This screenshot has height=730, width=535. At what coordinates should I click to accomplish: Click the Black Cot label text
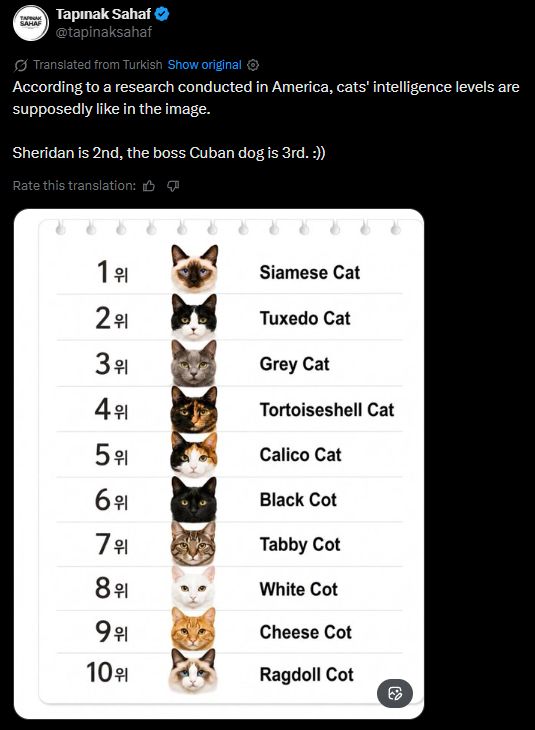(x=298, y=500)
